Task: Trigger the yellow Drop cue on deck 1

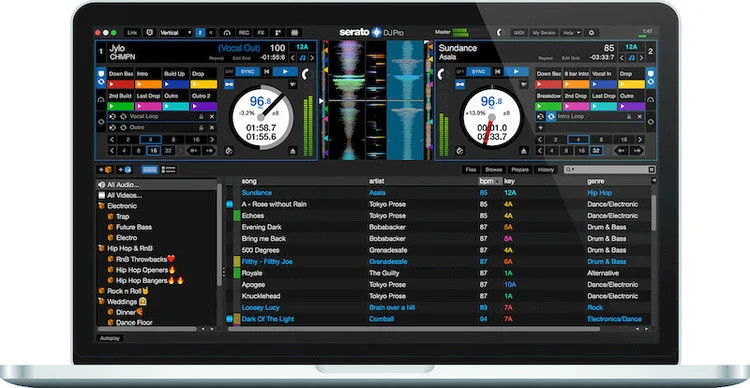Action: click(204, 84)
